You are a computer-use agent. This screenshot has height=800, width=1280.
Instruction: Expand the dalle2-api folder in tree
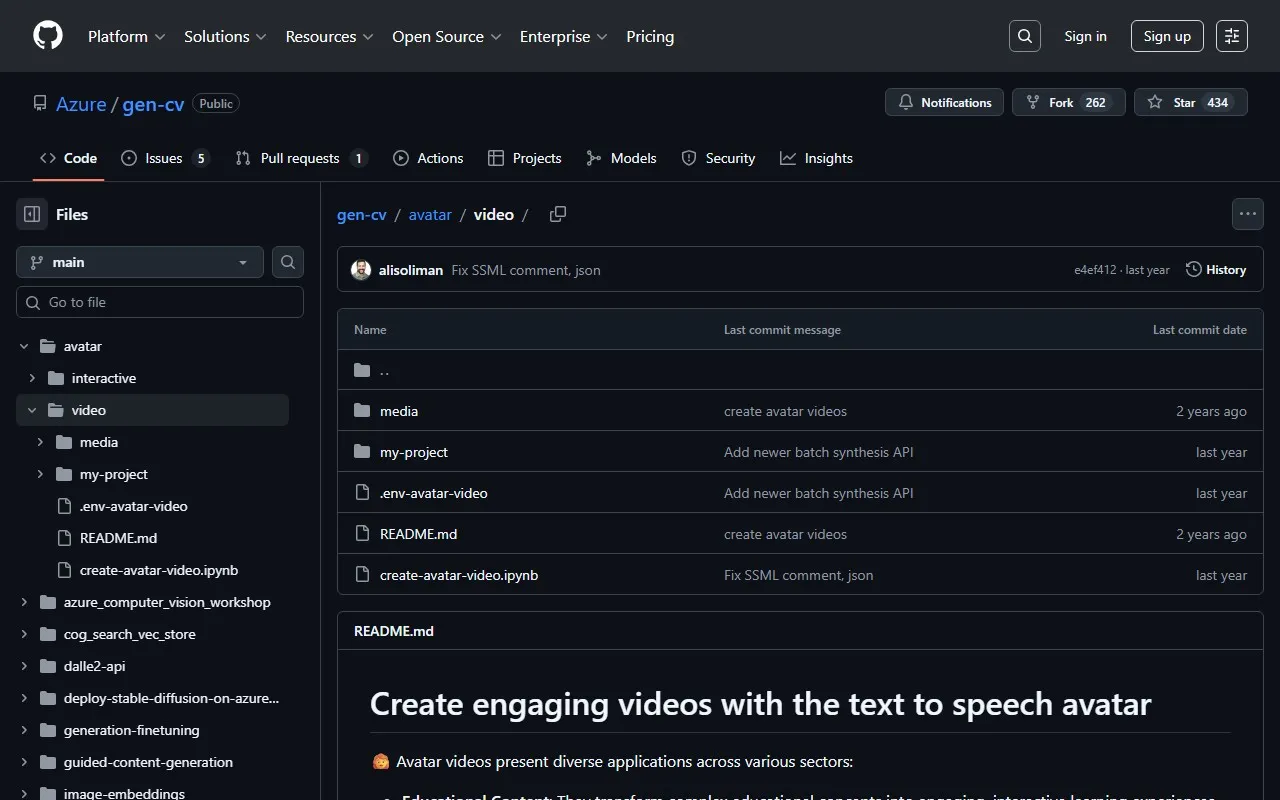[25, 666]
